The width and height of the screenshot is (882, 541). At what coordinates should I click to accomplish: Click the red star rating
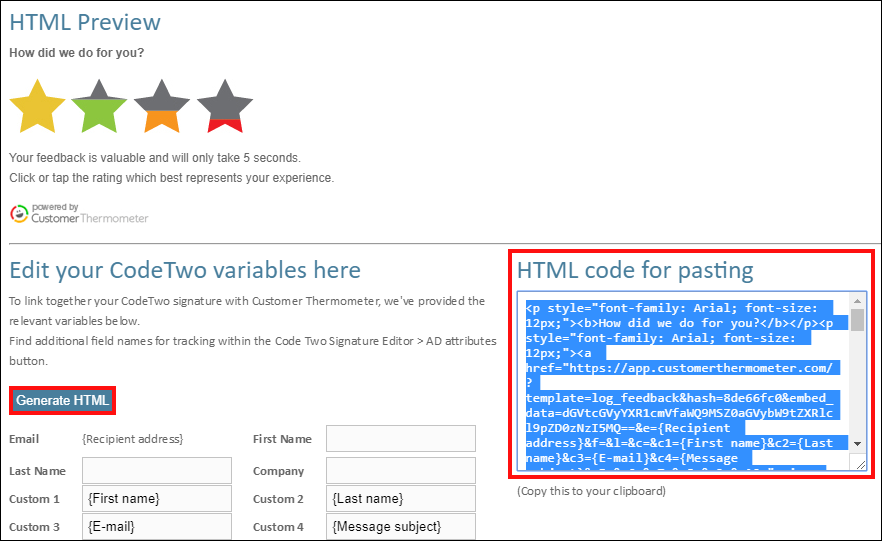[x=225, y=107]
